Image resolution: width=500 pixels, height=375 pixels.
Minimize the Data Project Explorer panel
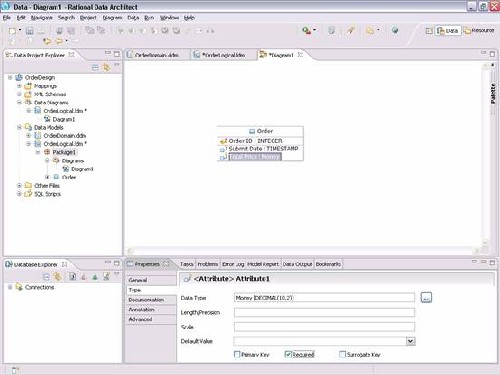(108, 53)
